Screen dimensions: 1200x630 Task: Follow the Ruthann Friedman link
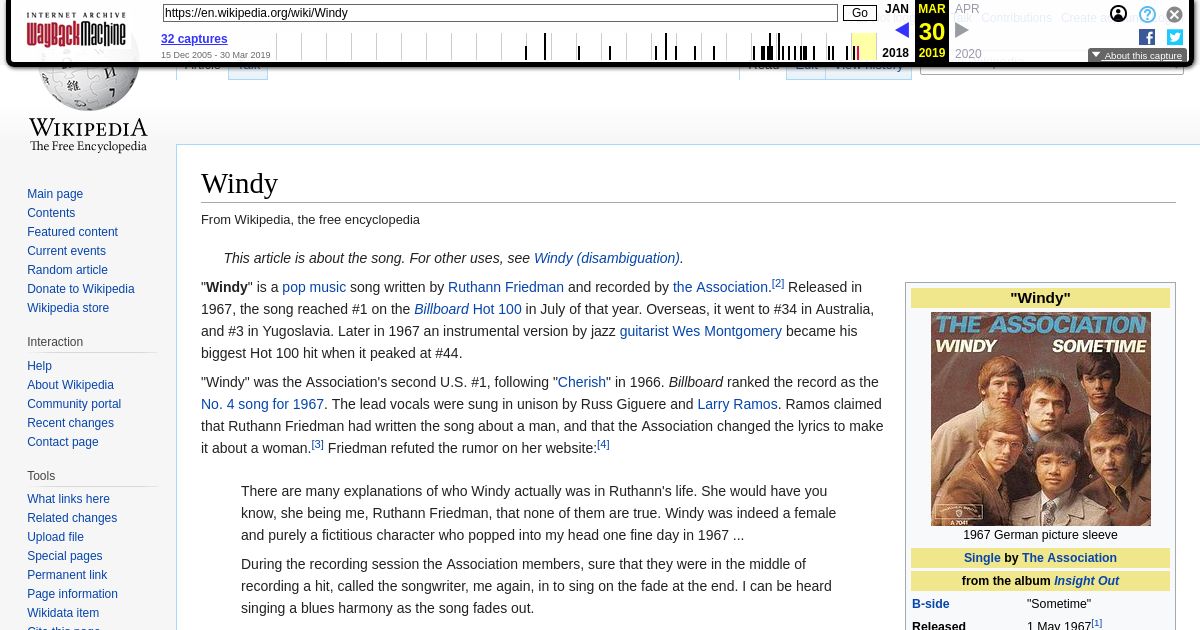coord(506,287)
